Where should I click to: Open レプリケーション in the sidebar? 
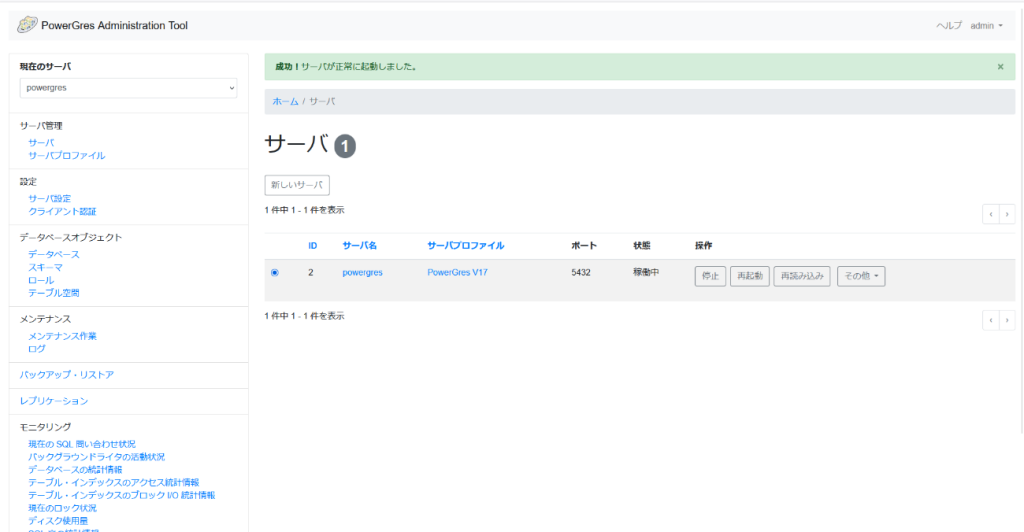(x=54, y=401)
